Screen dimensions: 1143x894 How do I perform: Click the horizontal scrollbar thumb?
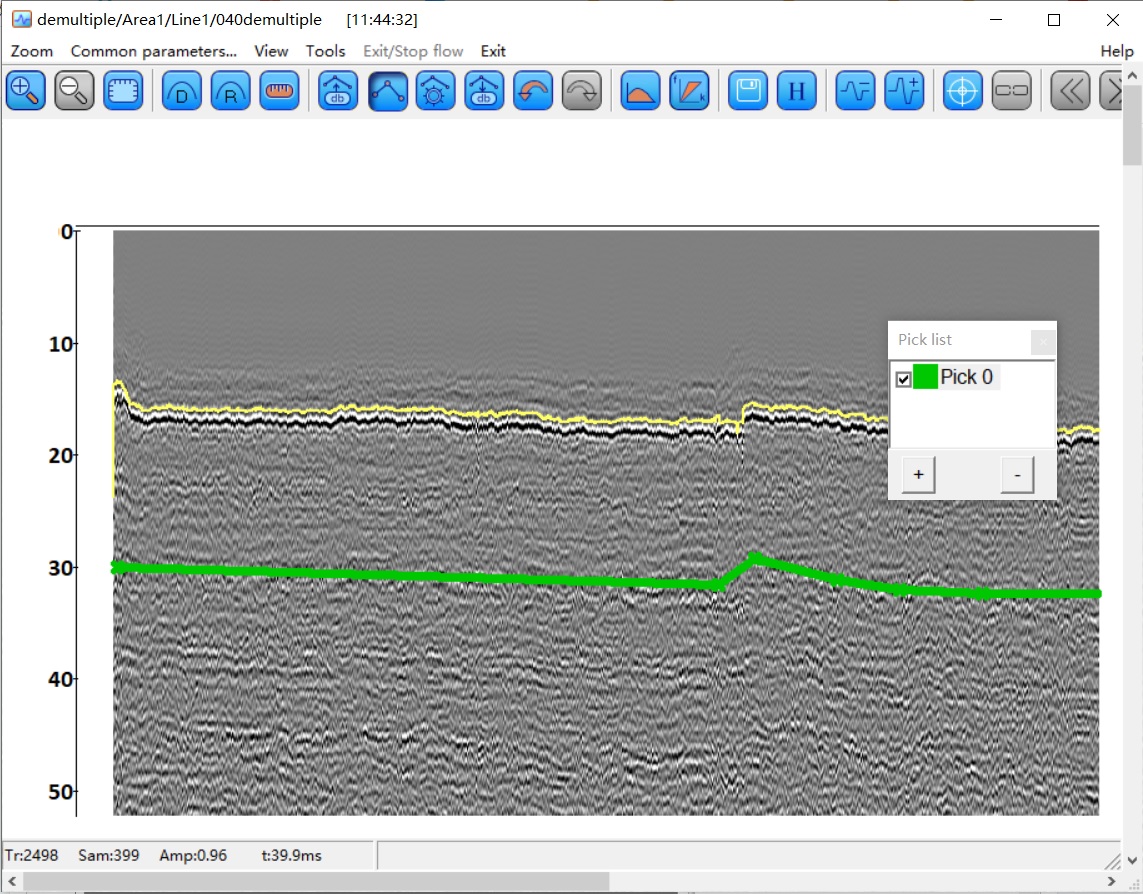coord(317,882)
